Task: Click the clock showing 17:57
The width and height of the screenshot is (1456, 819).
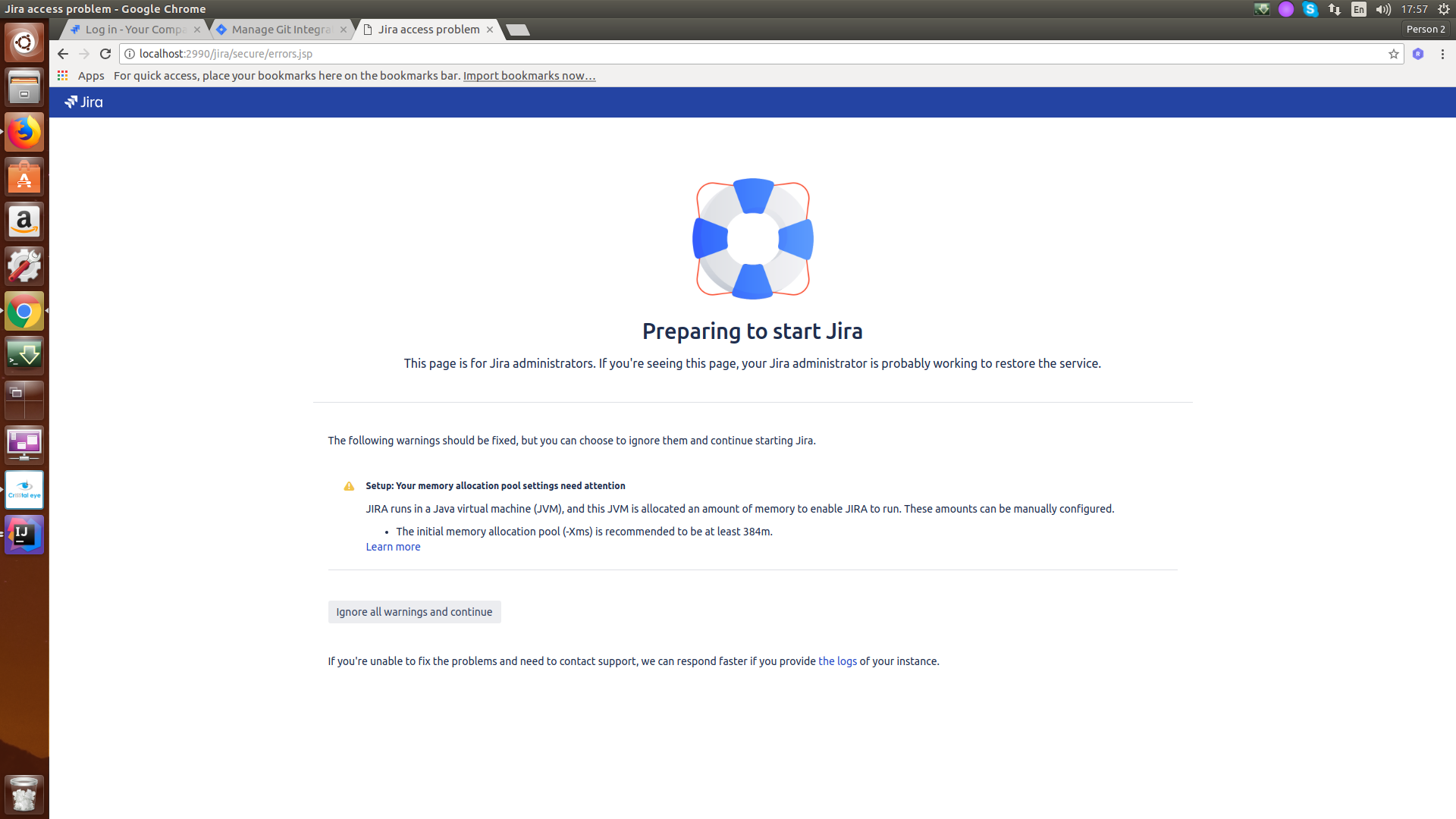Action: click(x=1414, y=9)
